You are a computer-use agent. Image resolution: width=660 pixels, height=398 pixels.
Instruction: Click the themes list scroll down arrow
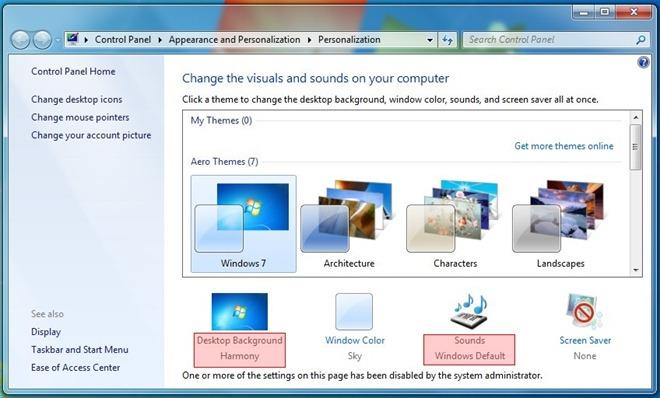[636, 270]
